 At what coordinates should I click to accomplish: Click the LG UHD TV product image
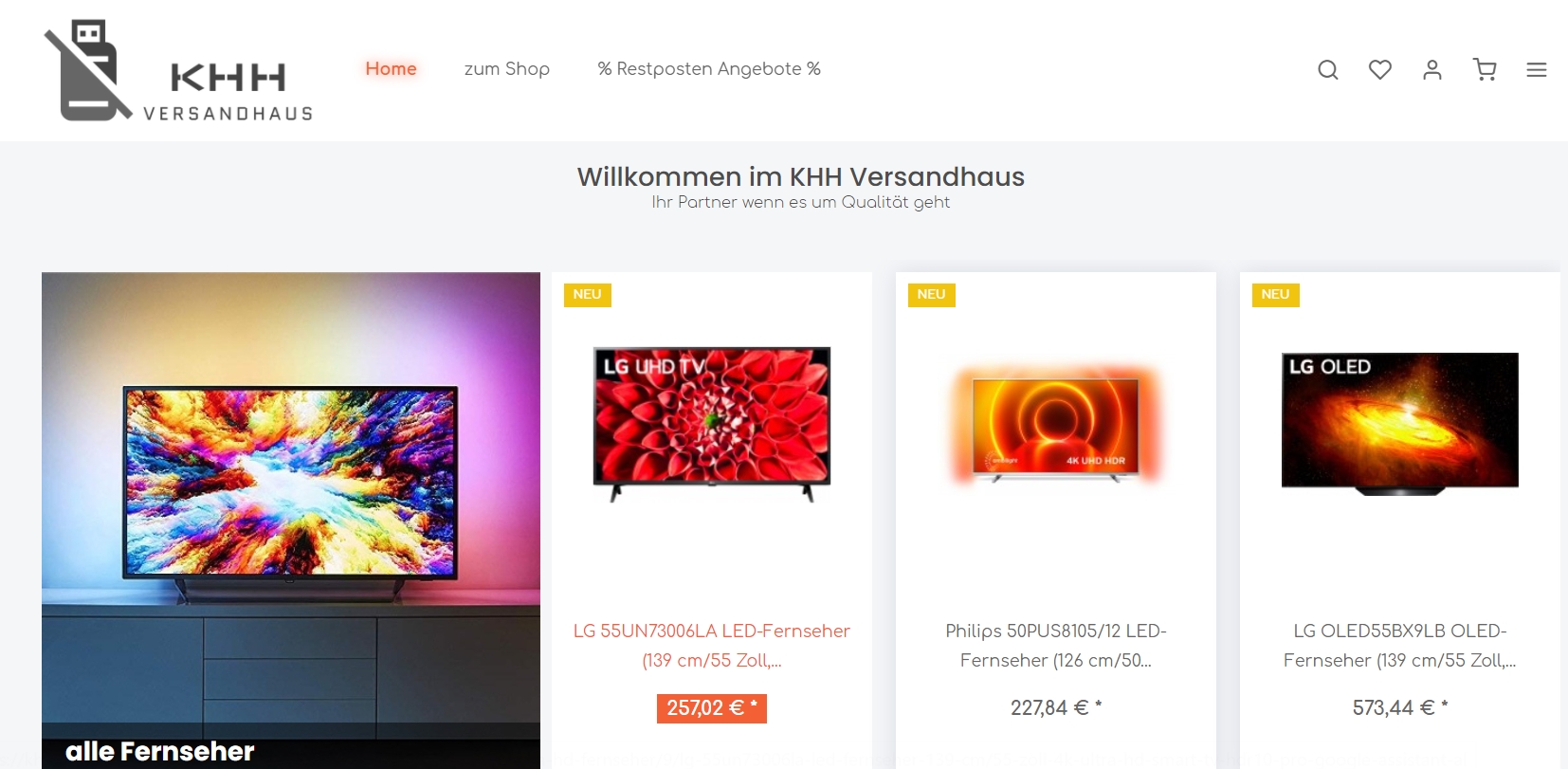tap(712, 424)
